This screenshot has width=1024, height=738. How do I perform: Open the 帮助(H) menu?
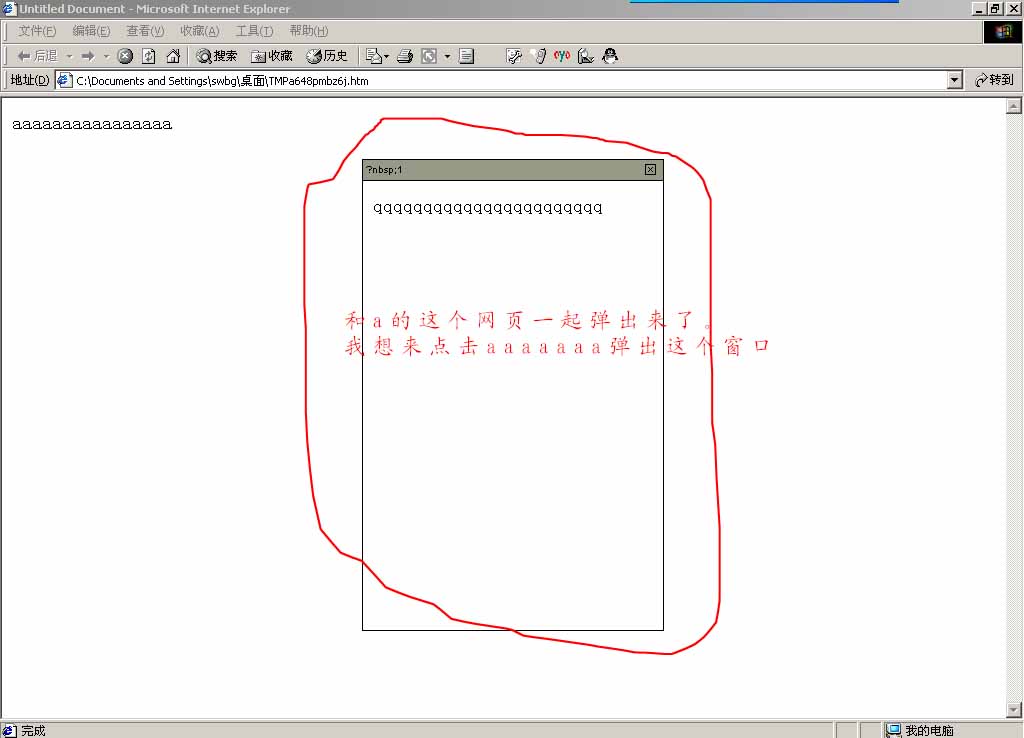(308, 31)
